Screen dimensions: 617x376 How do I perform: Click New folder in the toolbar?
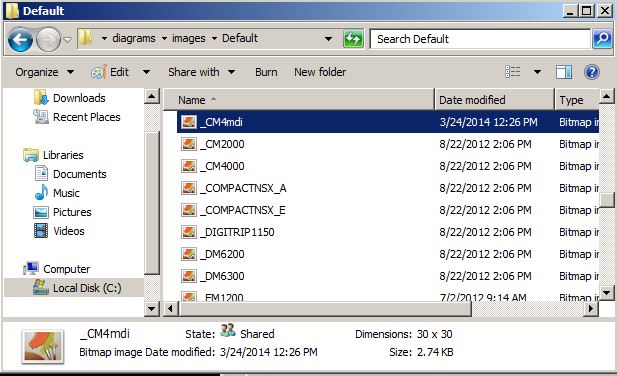(320, 72)
